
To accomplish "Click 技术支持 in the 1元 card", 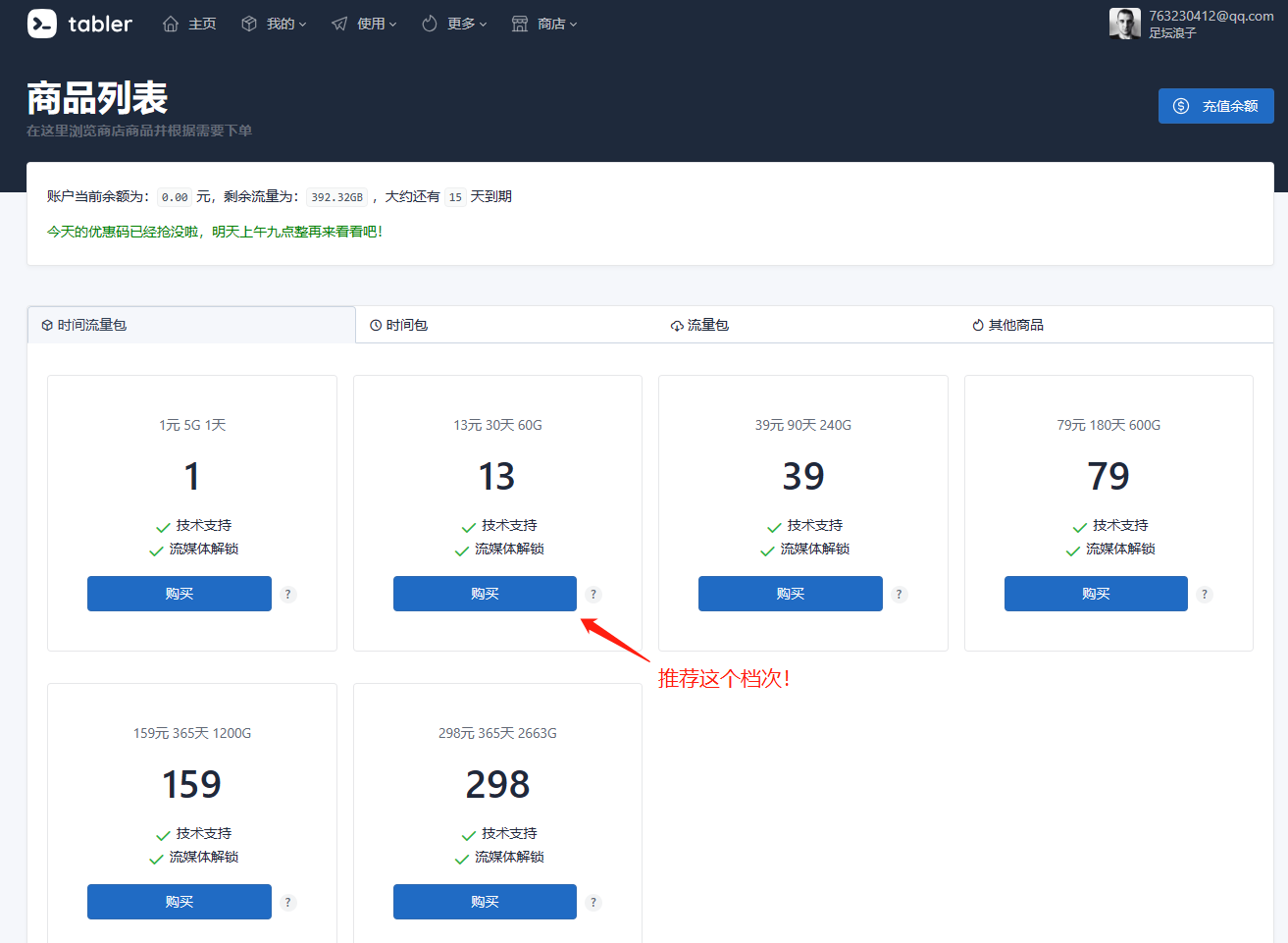I will [x=204, y=526].
